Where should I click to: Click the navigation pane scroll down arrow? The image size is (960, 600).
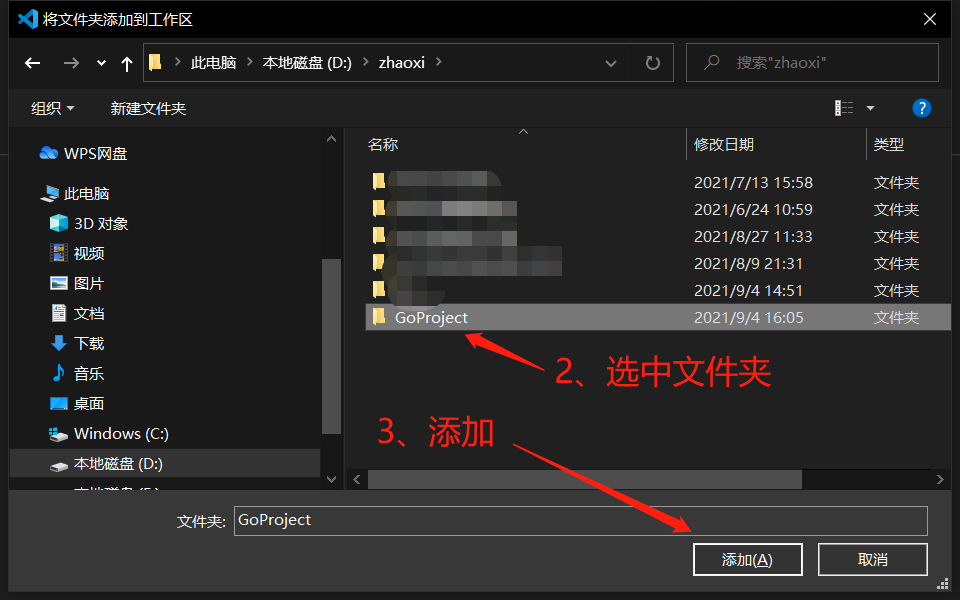331,479
